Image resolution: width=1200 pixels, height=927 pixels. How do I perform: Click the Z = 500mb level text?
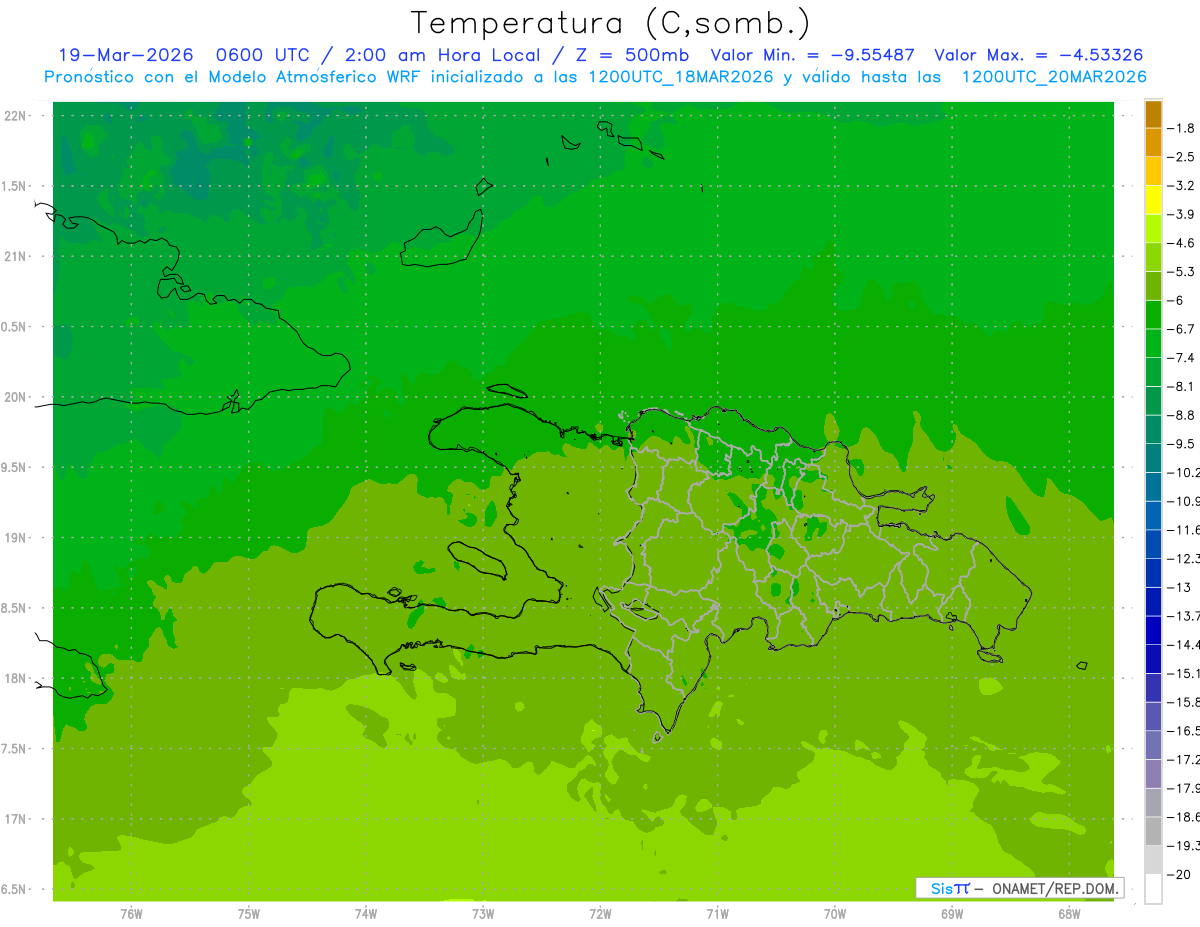coord(635,55)
